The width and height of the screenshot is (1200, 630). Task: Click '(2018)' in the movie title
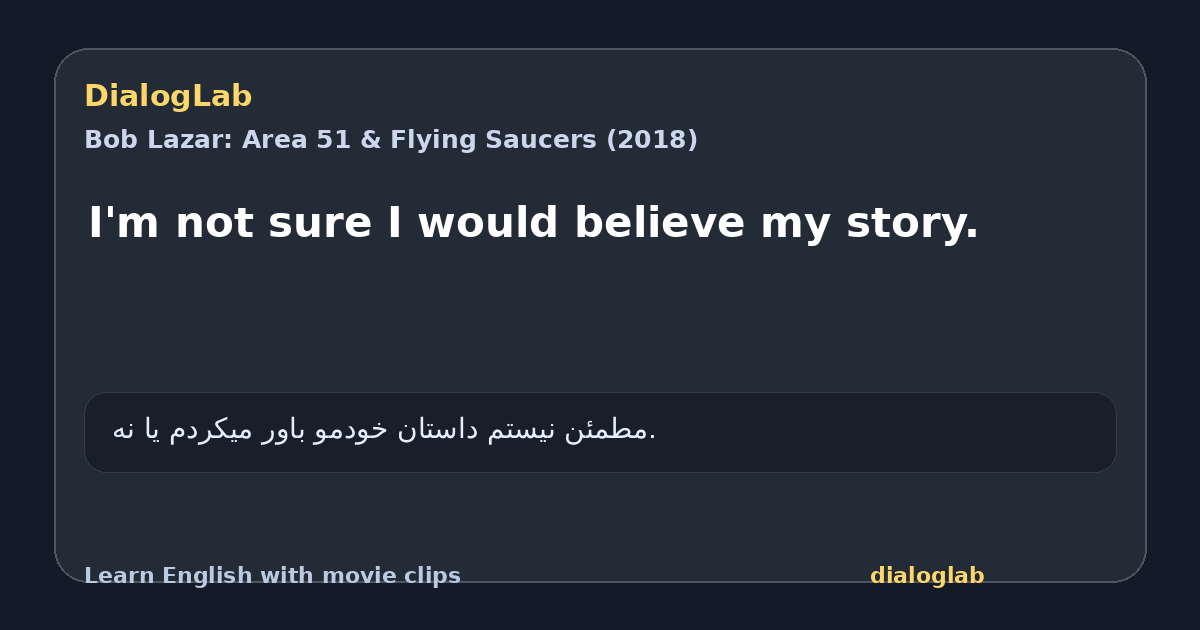pos(652,140)
